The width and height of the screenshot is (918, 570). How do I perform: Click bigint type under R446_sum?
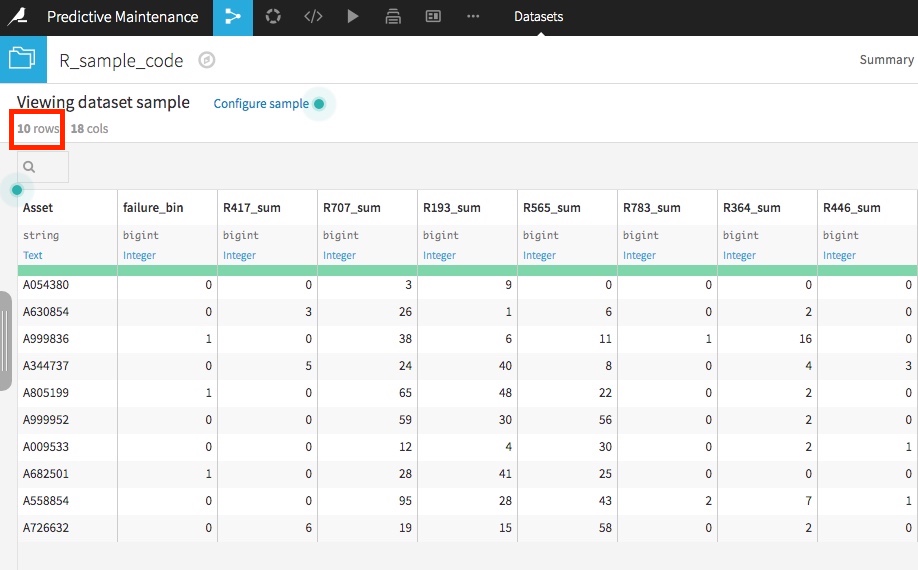[841, 235]
